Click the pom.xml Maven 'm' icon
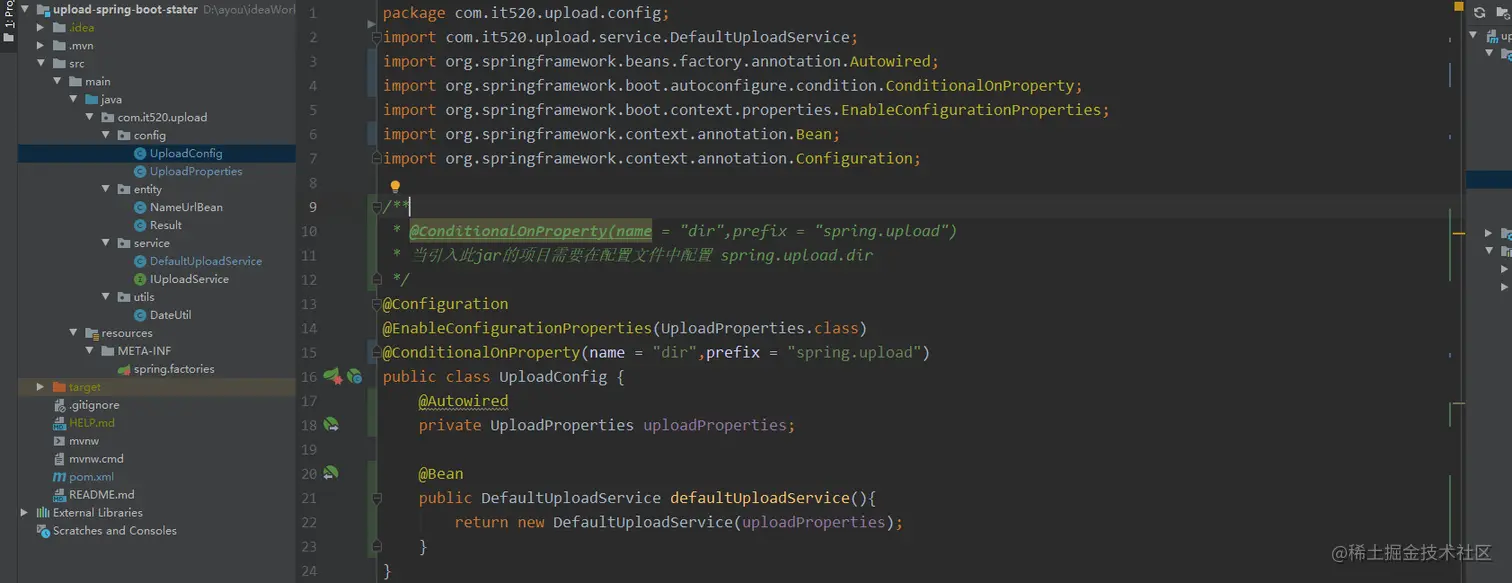 tap(59, 477)
